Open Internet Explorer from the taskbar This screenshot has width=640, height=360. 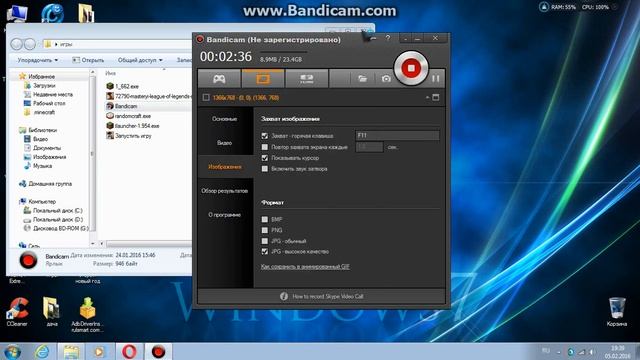[x=42, y=351]
